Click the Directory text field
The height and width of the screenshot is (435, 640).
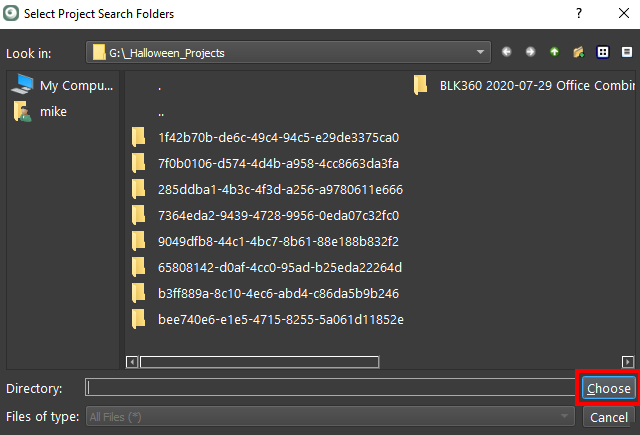330,388
